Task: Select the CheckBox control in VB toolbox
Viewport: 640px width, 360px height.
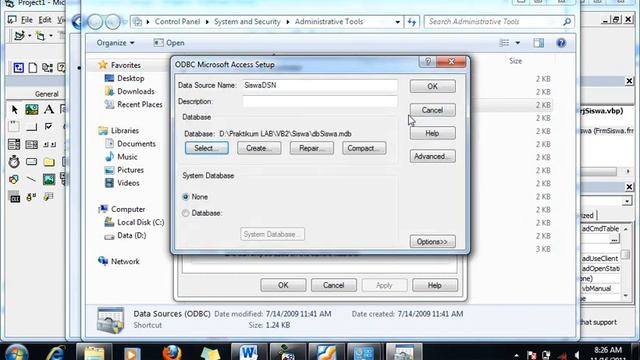Action: click(x=49, y=127)
